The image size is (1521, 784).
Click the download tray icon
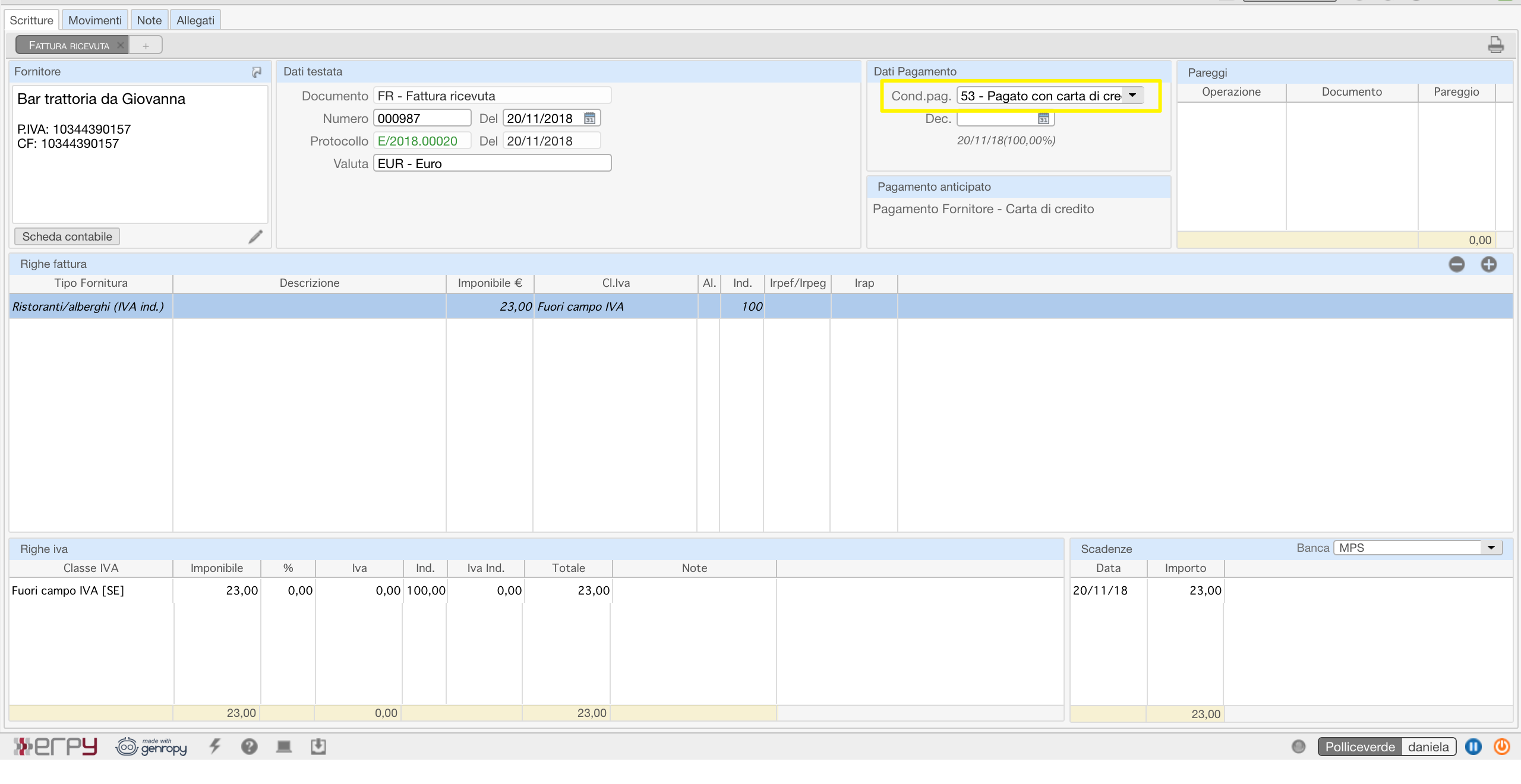[318, 746]
